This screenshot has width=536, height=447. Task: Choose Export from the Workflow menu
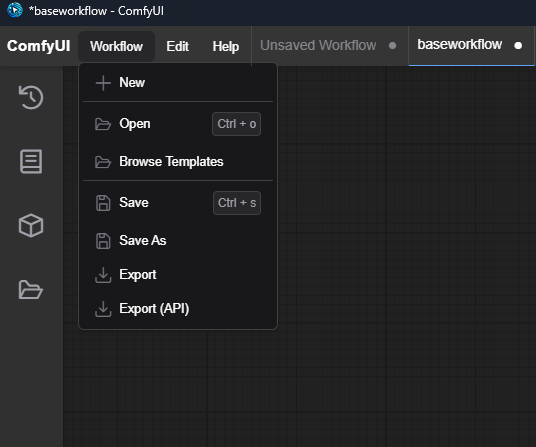[x=178, y=274]
